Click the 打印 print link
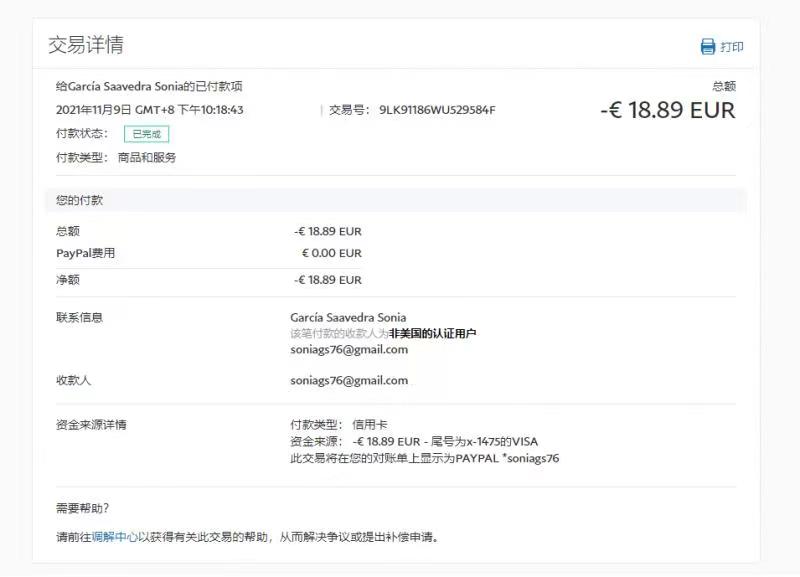This screenshot has height=577, width=800. click(732, 47)
